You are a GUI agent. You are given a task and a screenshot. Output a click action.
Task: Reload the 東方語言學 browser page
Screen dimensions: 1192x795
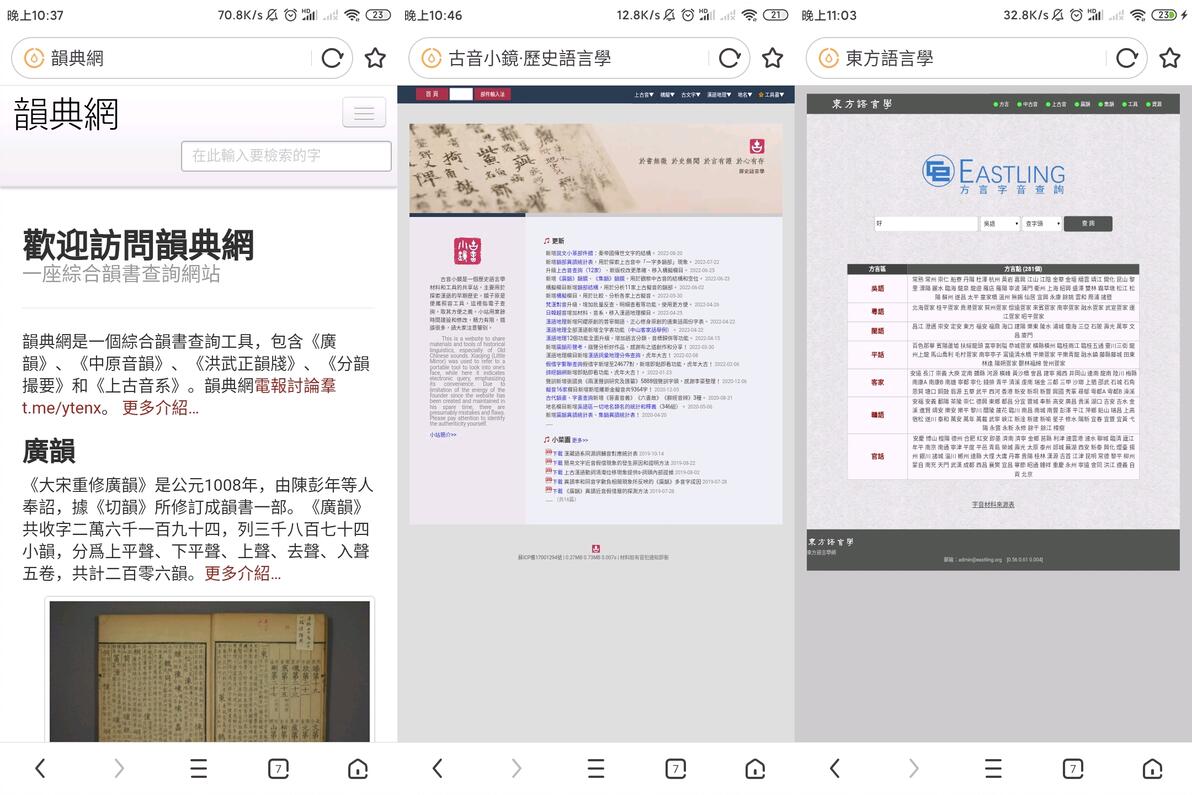tap(1127, 58)
